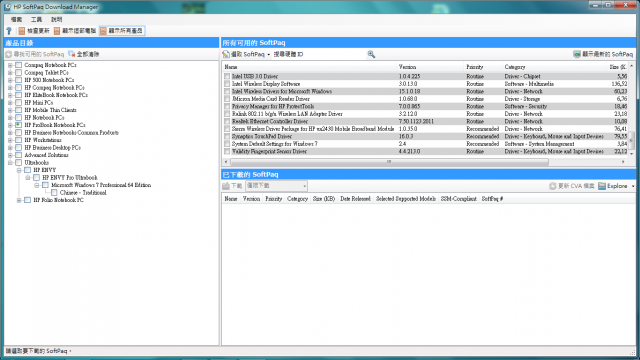This screenshot has width=640, height=360.
Task: Click the Date Released column header
Action: (x=355, y=199)
